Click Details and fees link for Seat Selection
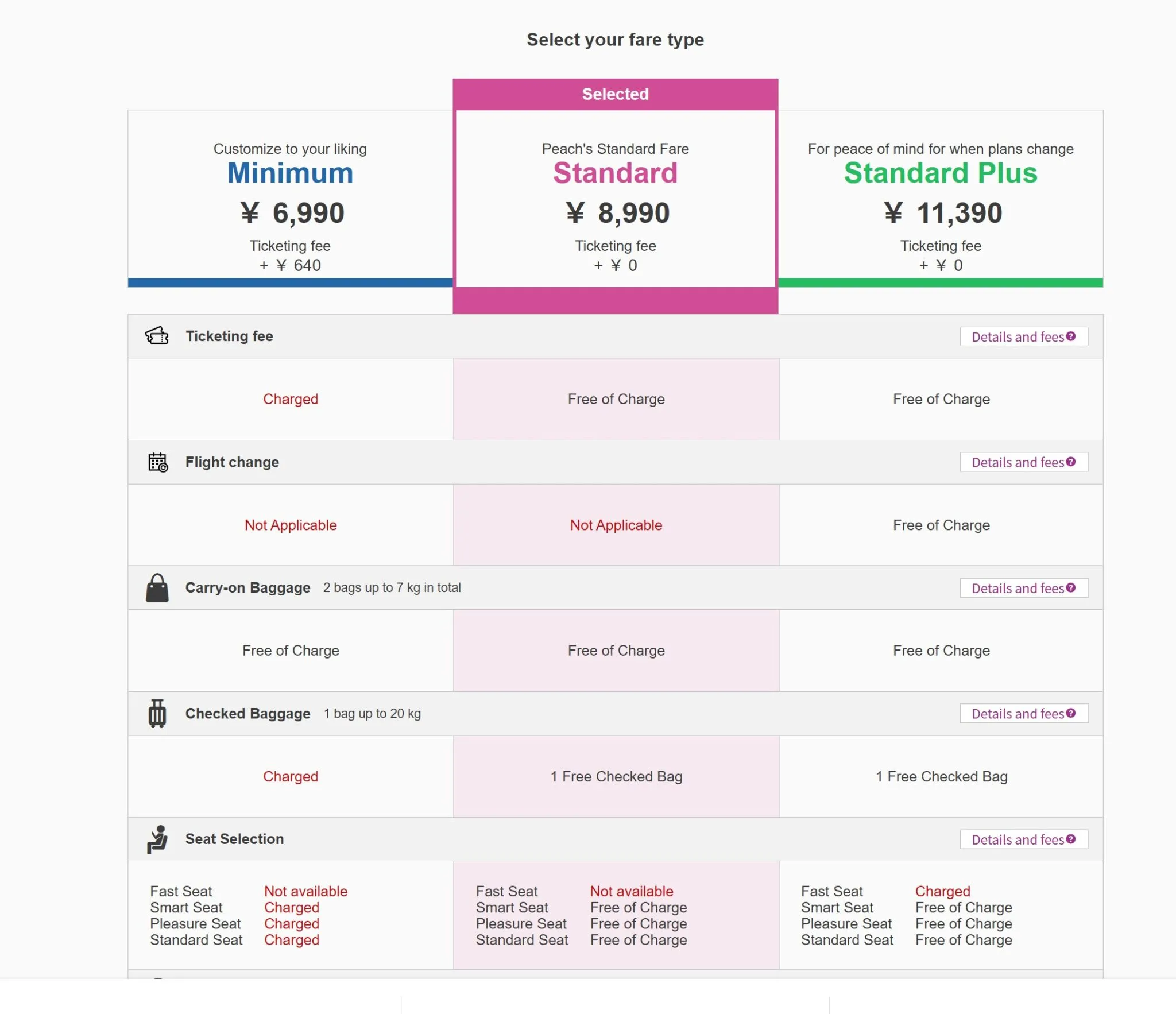1176x1014 pixels. pos(1018,840)
